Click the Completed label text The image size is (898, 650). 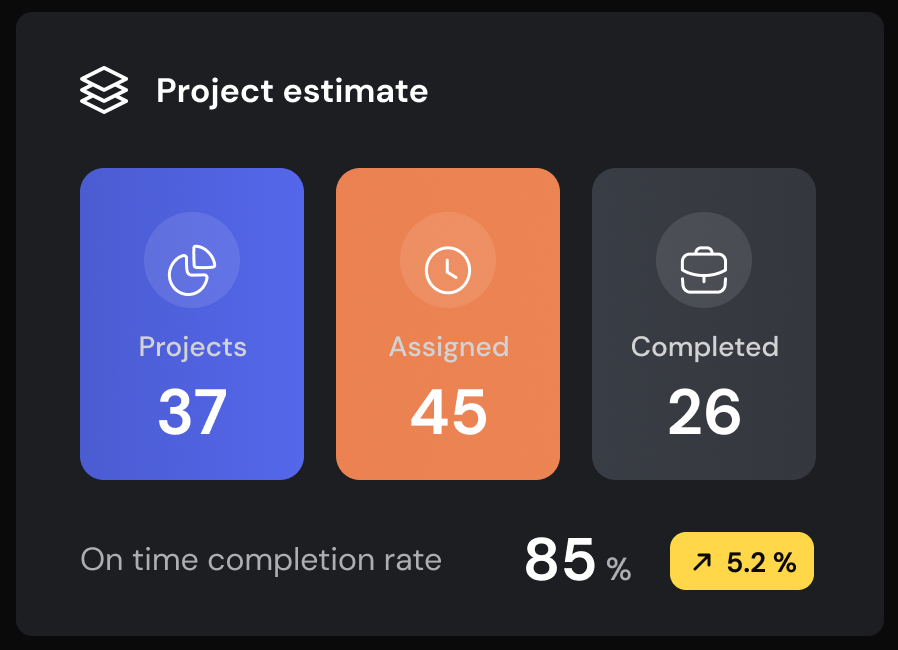(705, 347)
